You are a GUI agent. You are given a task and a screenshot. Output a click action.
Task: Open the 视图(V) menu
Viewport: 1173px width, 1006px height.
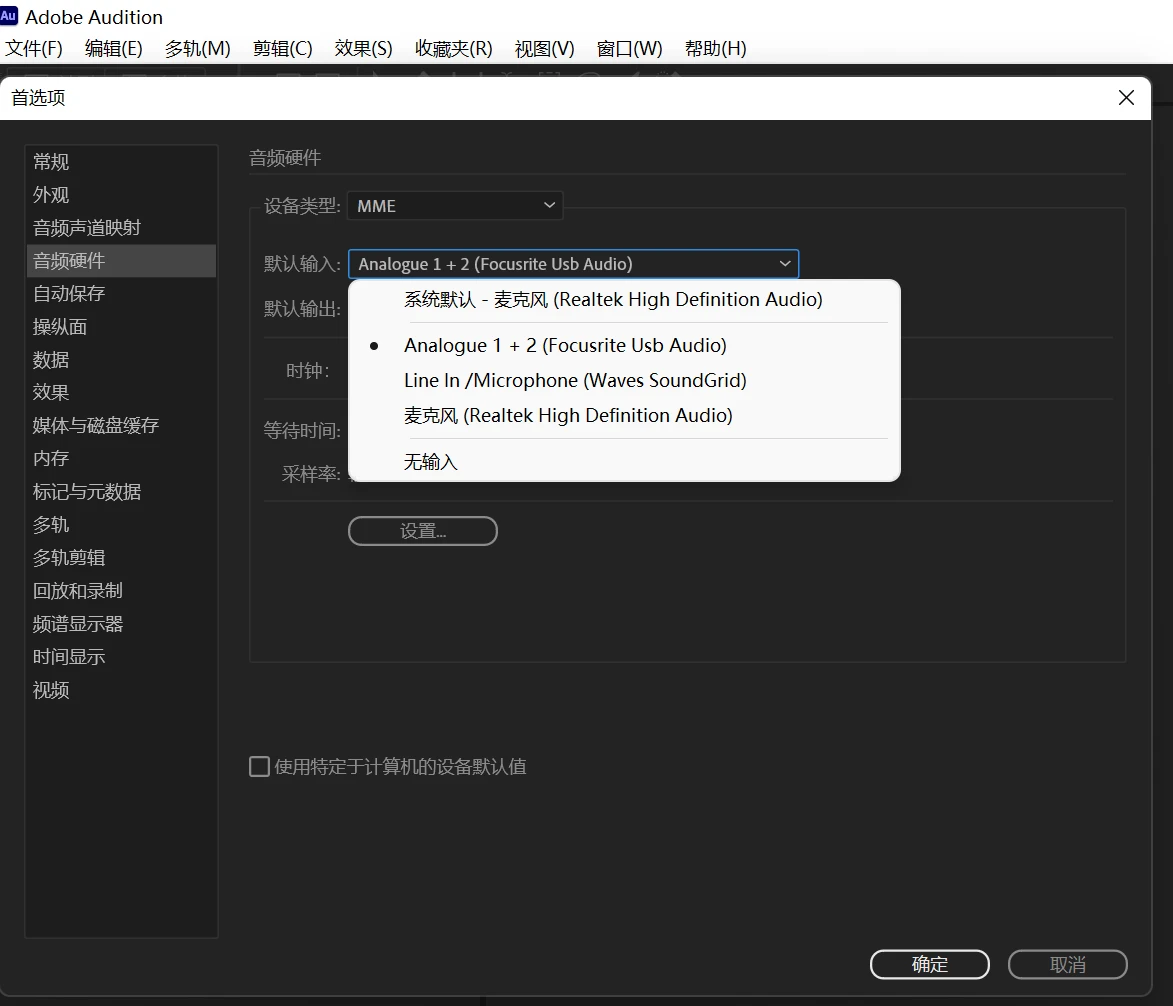pyautogui.click(x=545, y=49)
